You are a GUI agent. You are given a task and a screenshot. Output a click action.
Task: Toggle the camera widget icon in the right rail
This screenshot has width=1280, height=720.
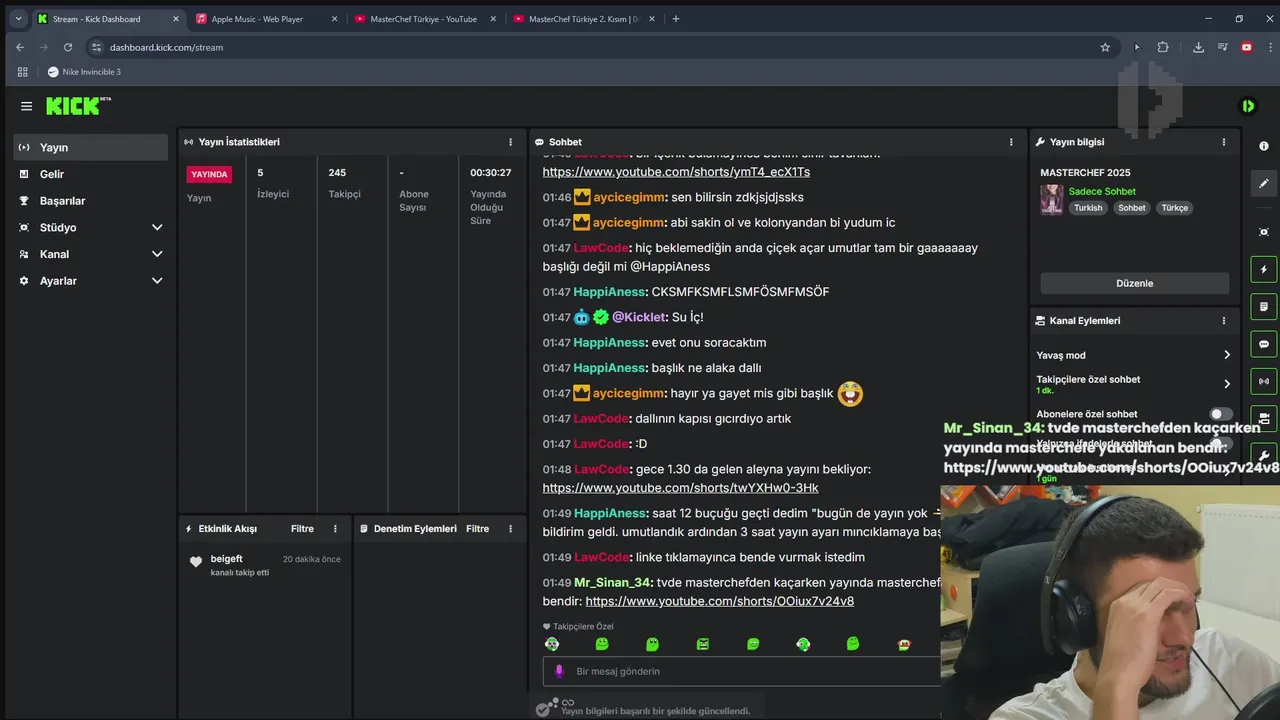[x=1264, y=418]
